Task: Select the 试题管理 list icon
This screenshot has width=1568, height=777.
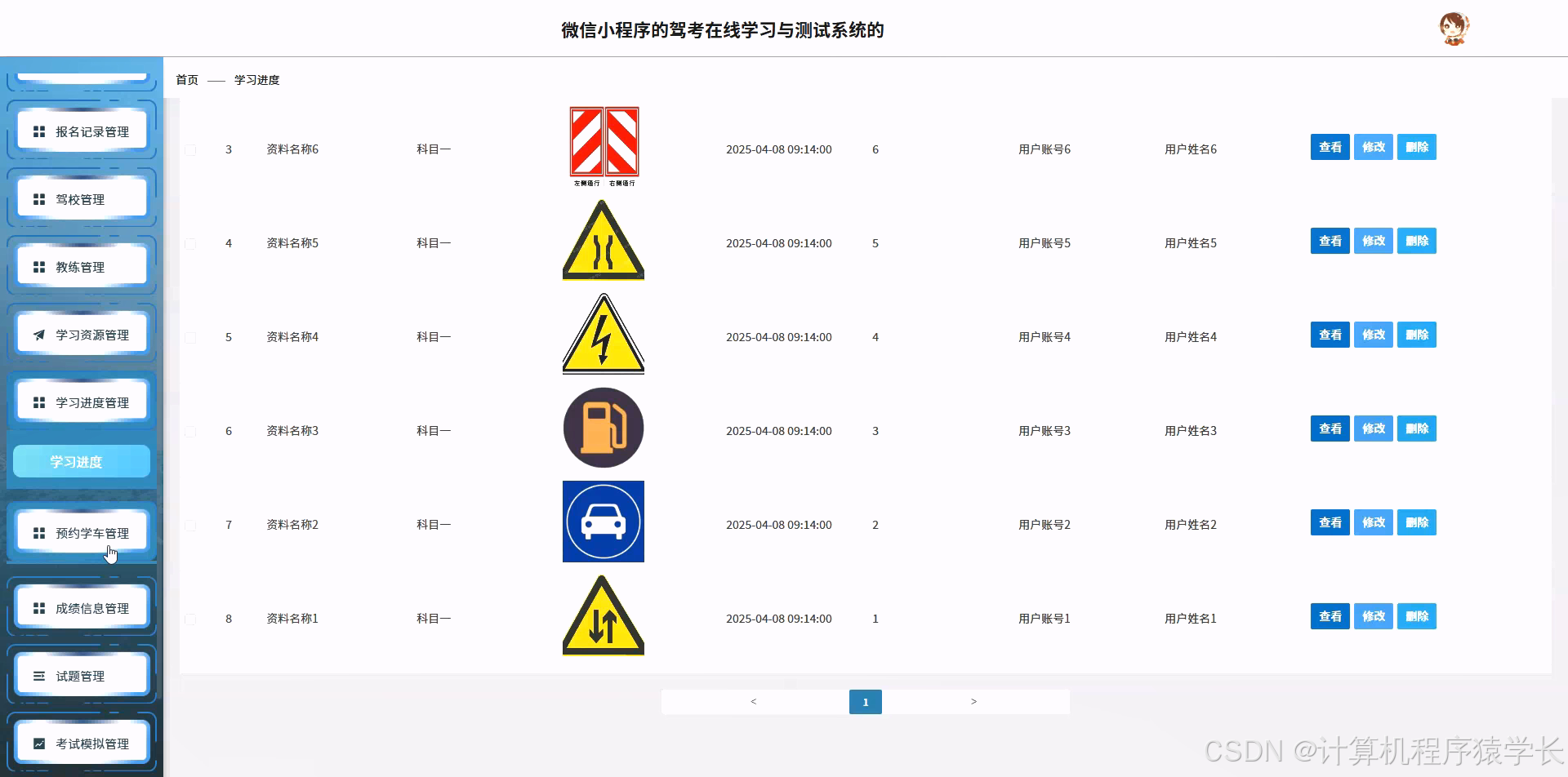Action: tap(38, 675)
